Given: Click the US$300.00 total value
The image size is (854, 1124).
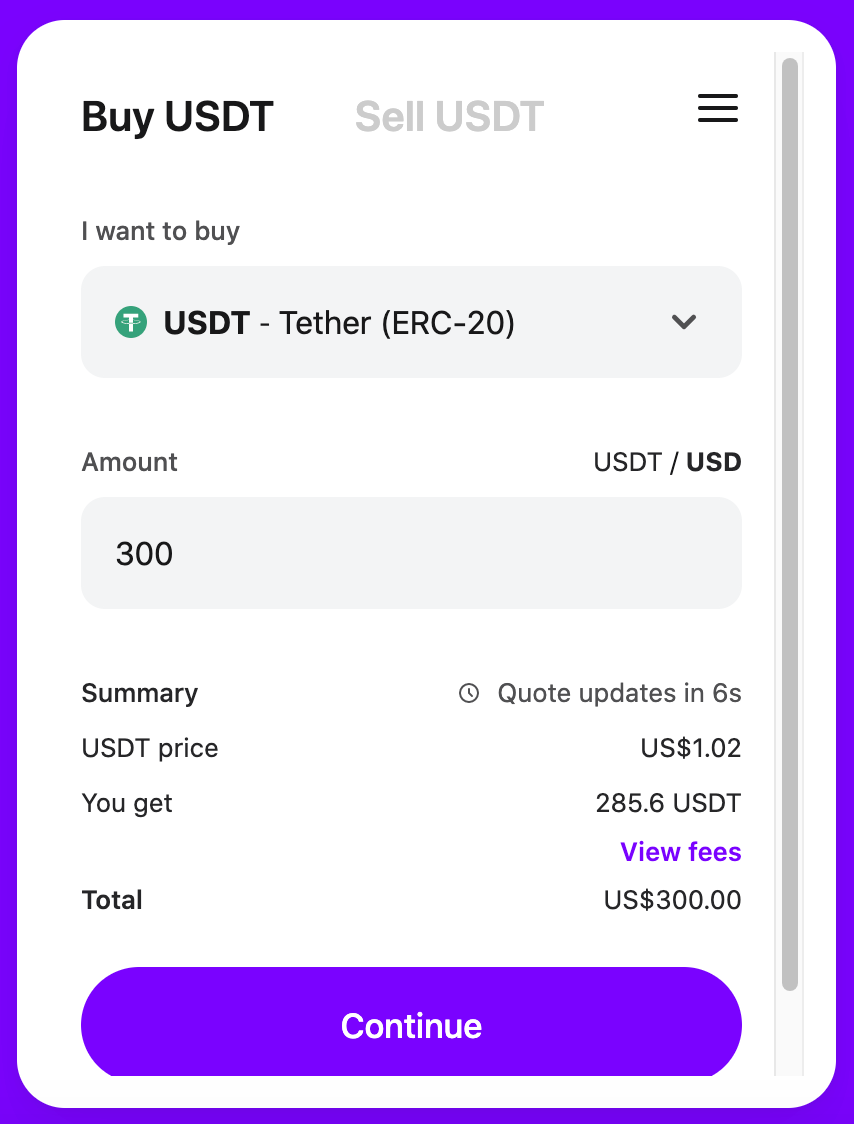Looking at the screenshot, I should [673, 900].
